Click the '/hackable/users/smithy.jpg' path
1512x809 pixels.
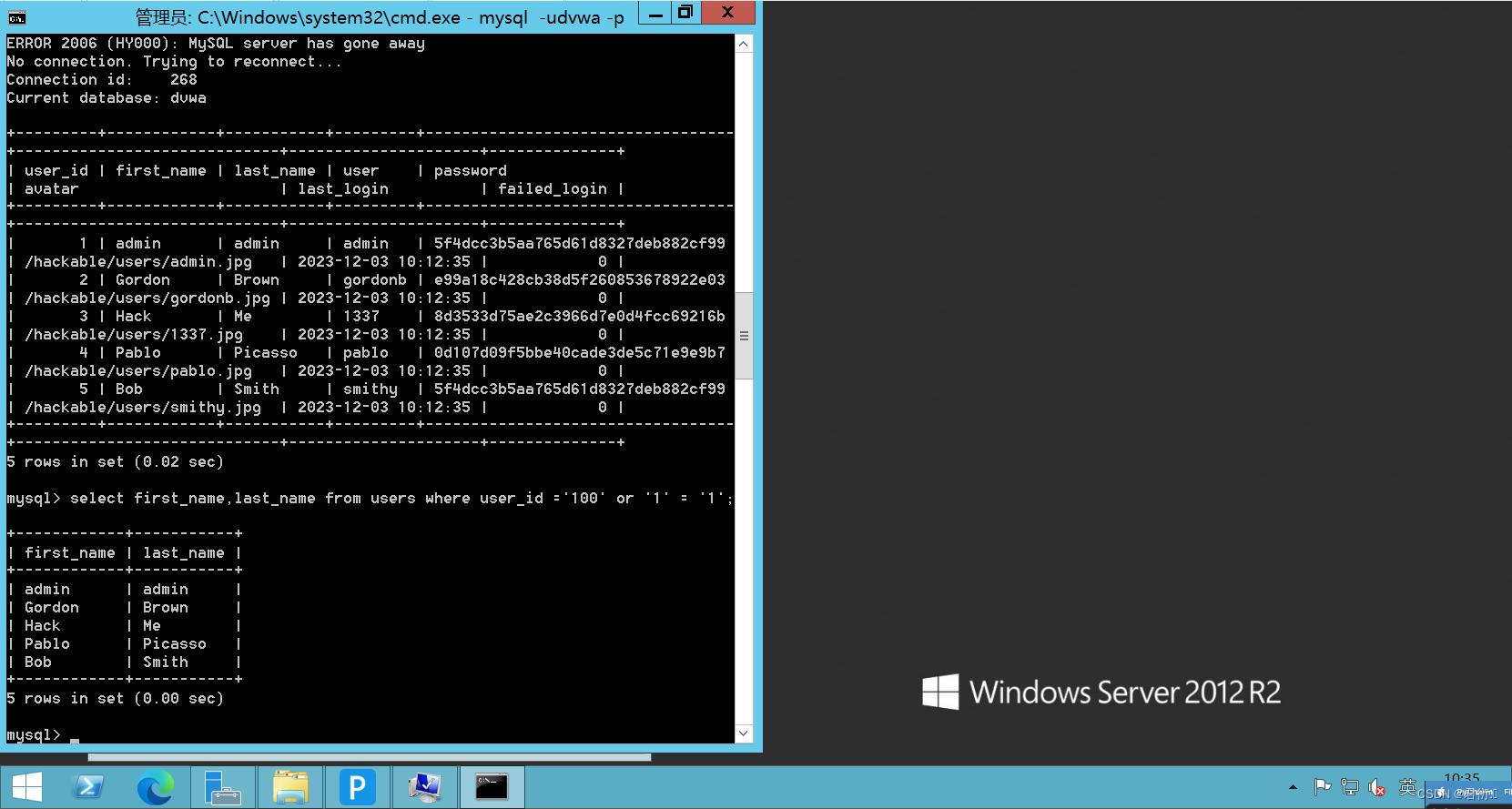pyautogui.click(x=143, y=408)
